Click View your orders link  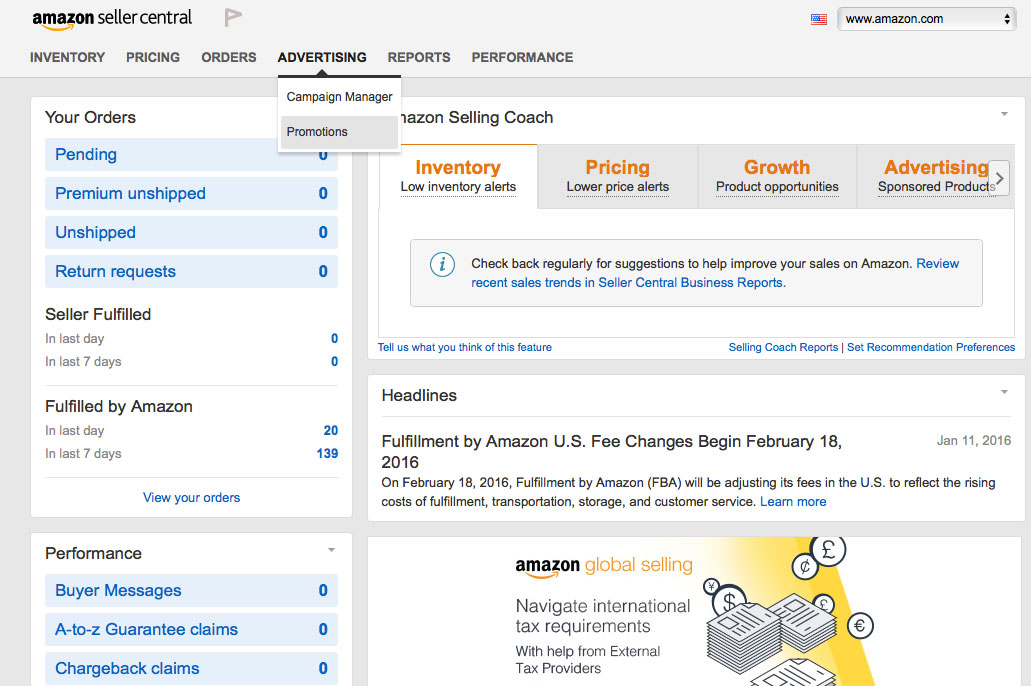click(x=191, y=497)
